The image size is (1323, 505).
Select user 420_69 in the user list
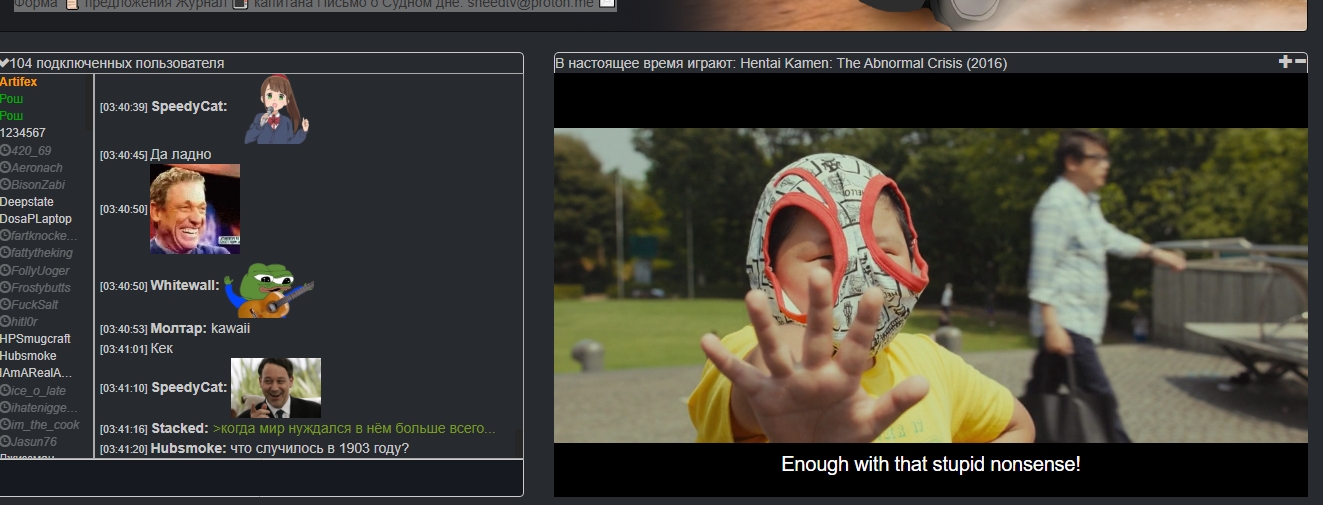31,151
